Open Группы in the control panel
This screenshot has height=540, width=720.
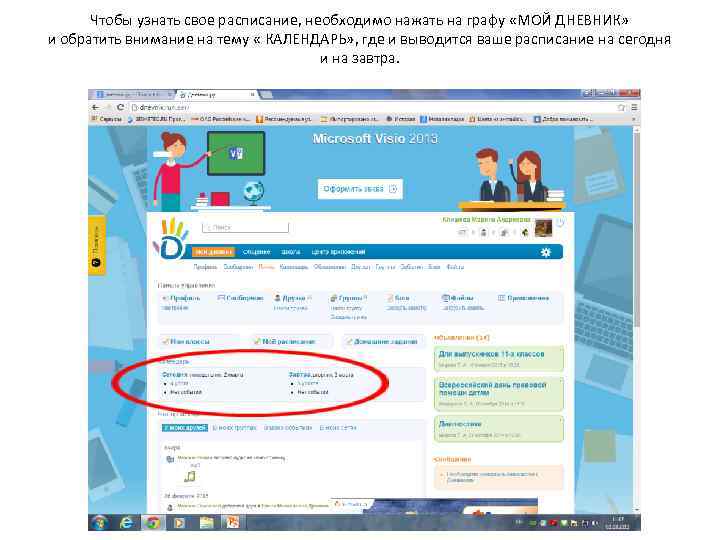[x=348, y=298]
